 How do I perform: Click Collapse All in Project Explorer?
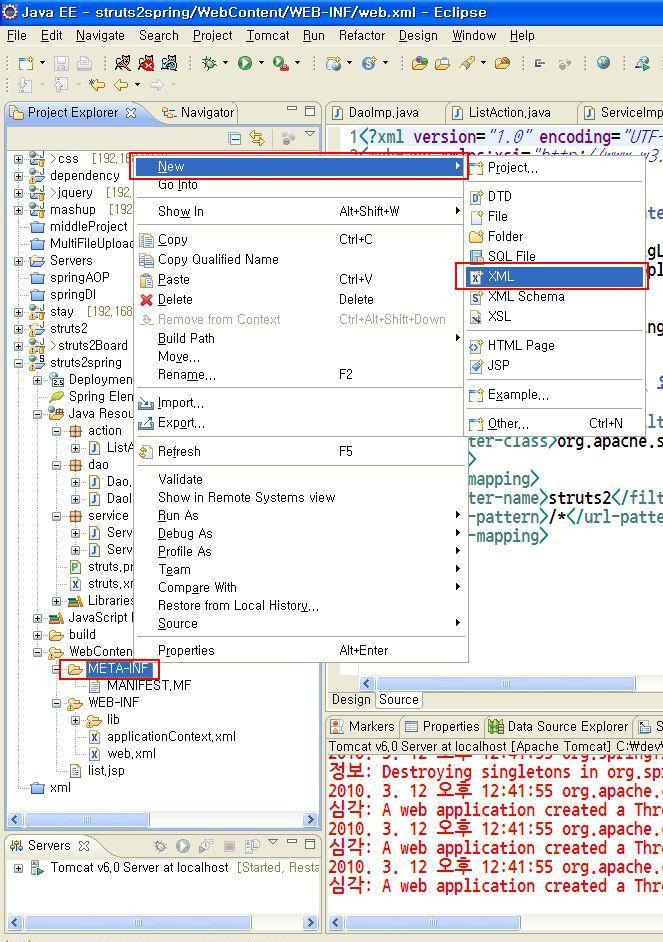coord(235,139)
